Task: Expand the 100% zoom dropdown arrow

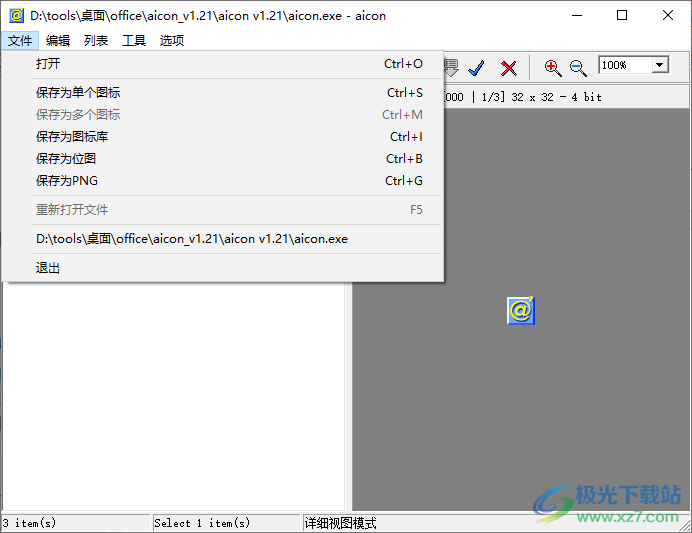Action: pyautogui.click(x=659, y=65)
